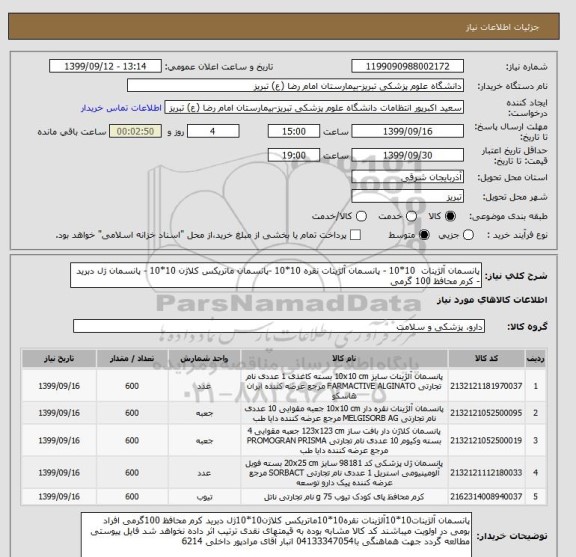Click the کد کالا column header
The width and height of the screenshot is (576, 557).
[x=486, y=359]
